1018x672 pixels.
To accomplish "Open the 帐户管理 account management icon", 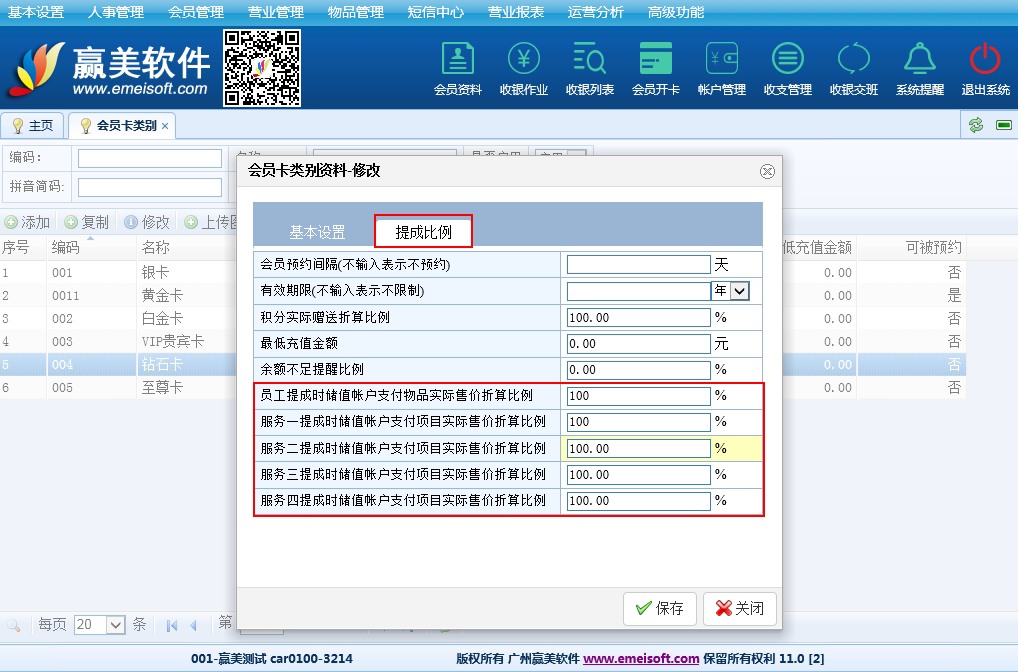I will tap(721, 60).
